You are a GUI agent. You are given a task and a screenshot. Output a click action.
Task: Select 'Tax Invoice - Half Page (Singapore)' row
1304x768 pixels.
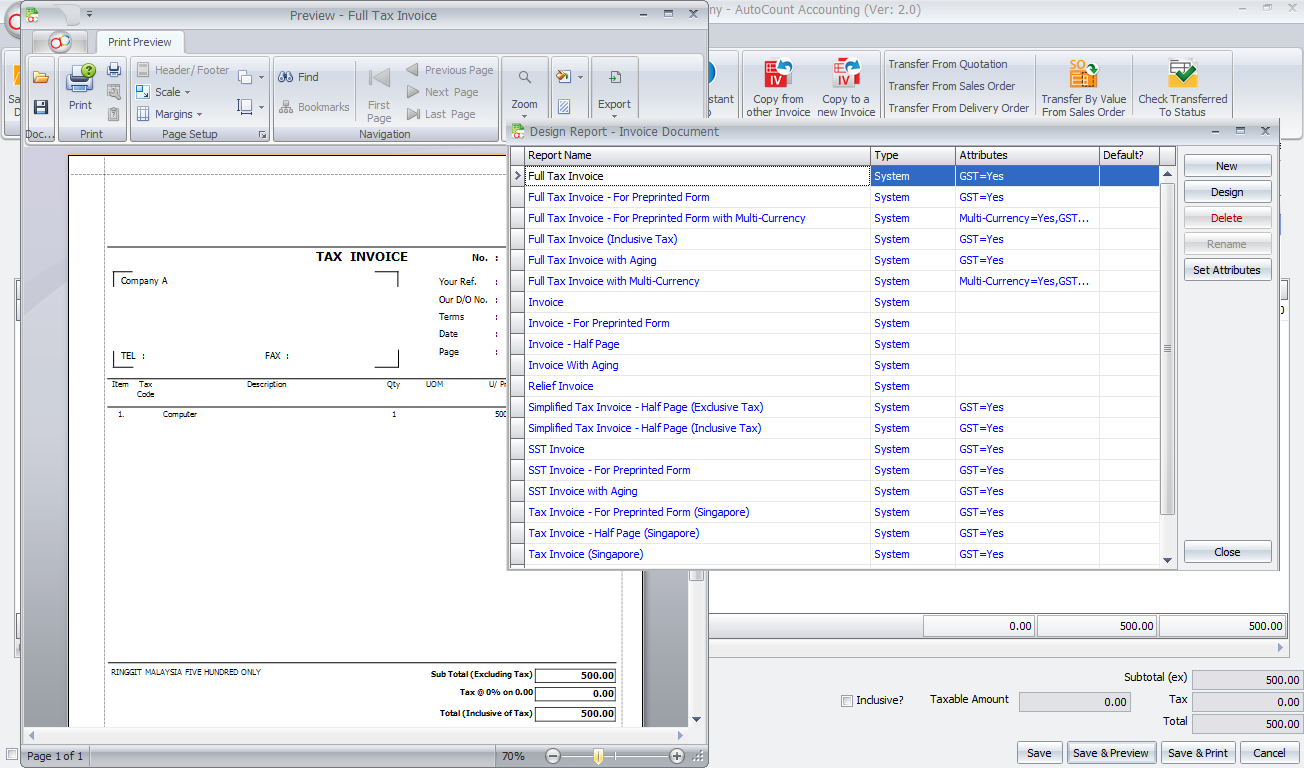(835, 533)
